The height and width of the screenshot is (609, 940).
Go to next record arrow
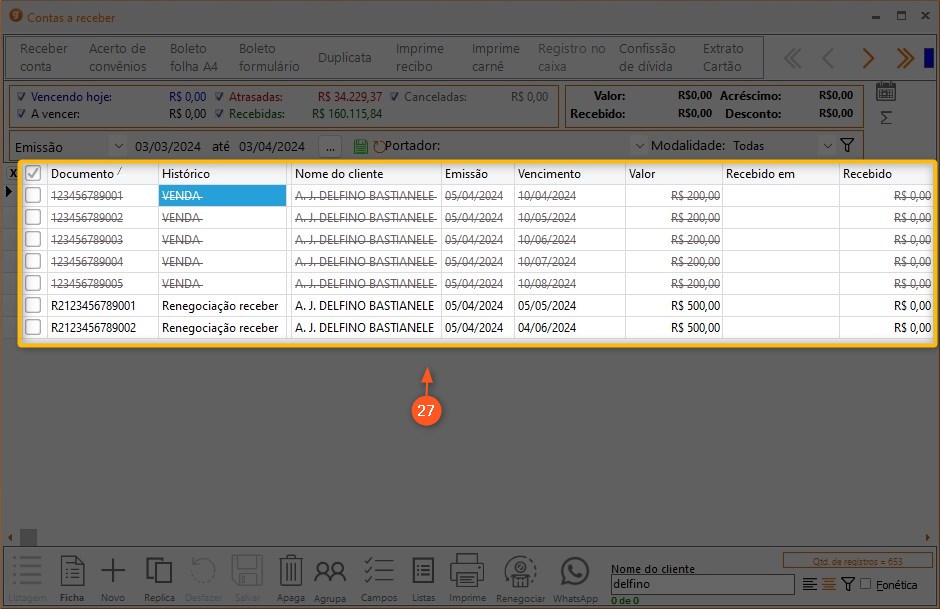868,58
